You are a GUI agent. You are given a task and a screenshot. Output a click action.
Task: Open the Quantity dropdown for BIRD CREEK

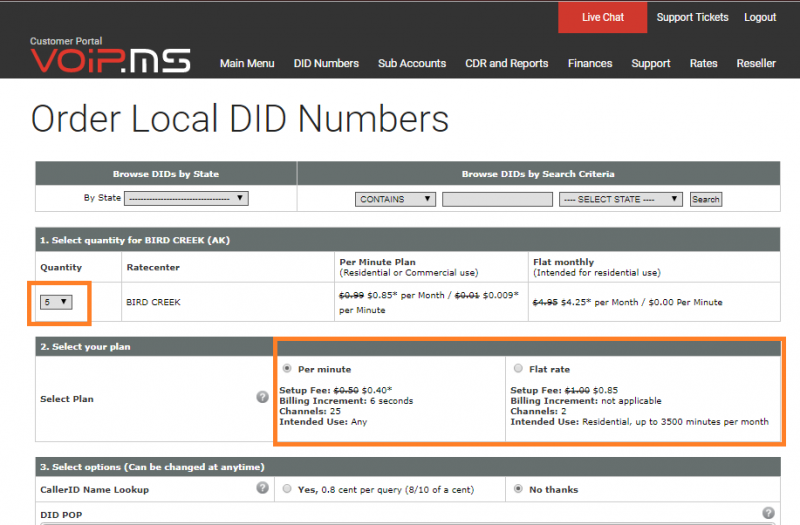[x=56, y=302]
